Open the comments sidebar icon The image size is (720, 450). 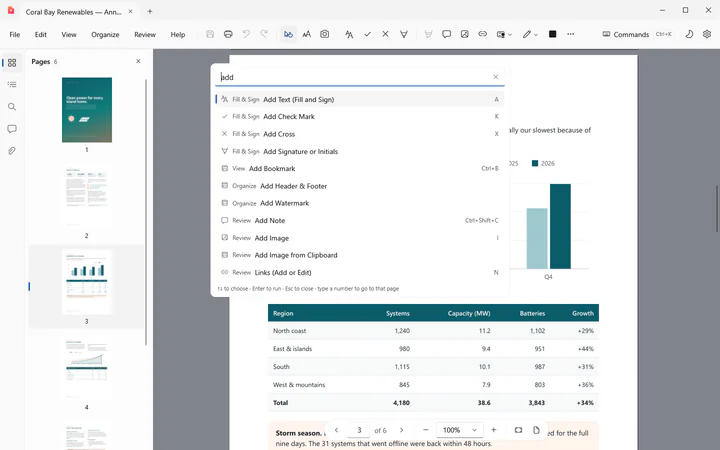click(x=12, y=129)
